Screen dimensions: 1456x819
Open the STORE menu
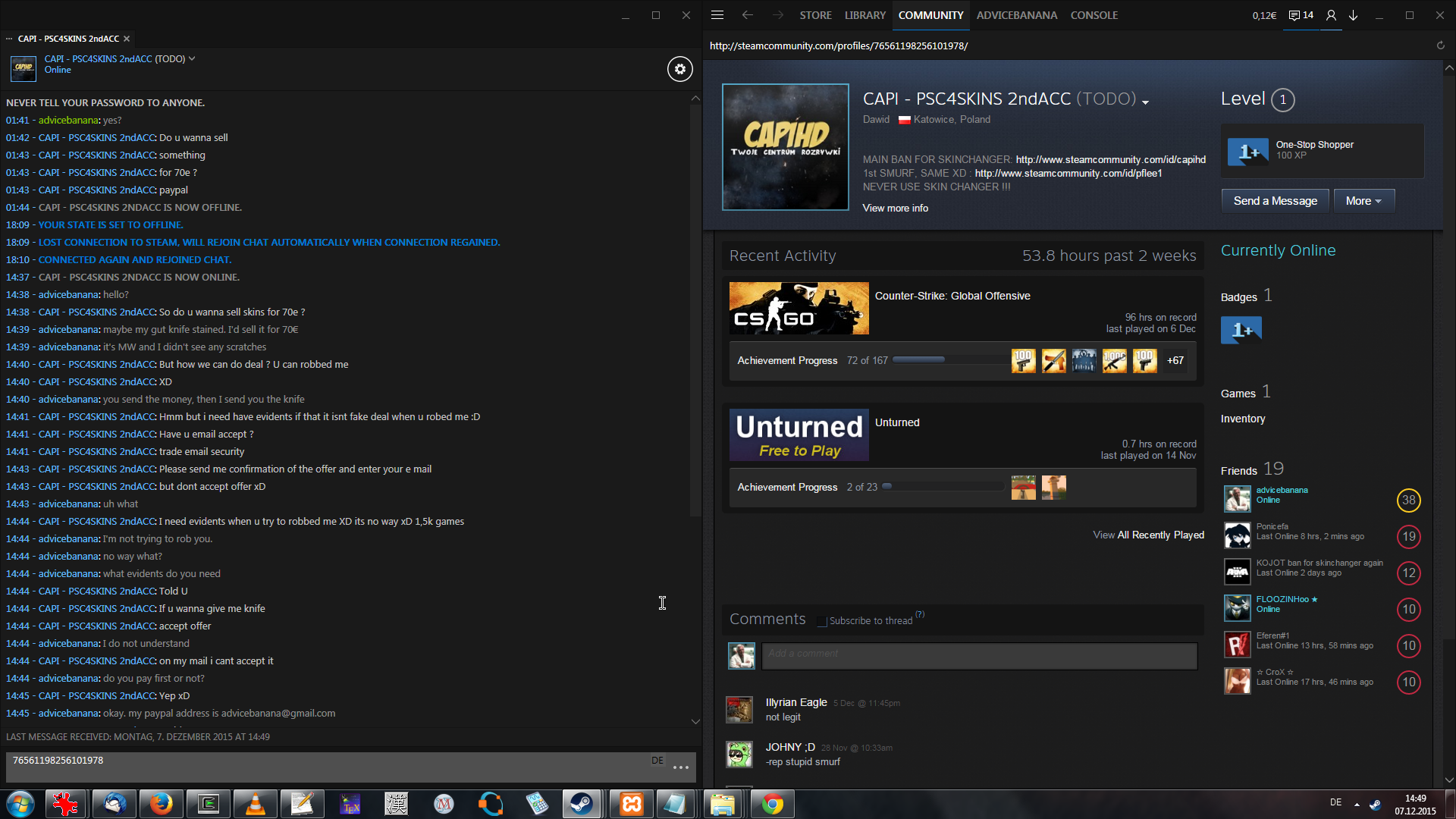tap(815, 15)
